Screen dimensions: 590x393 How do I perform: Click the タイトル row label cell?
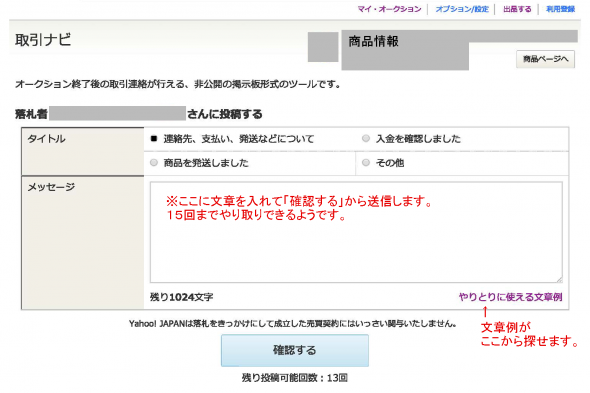[x=83, y=151]
